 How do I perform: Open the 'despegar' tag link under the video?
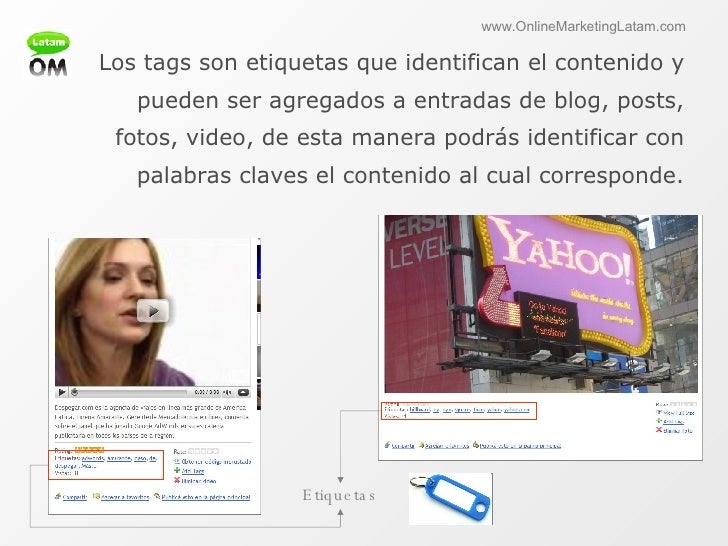[x=66, y=466]
